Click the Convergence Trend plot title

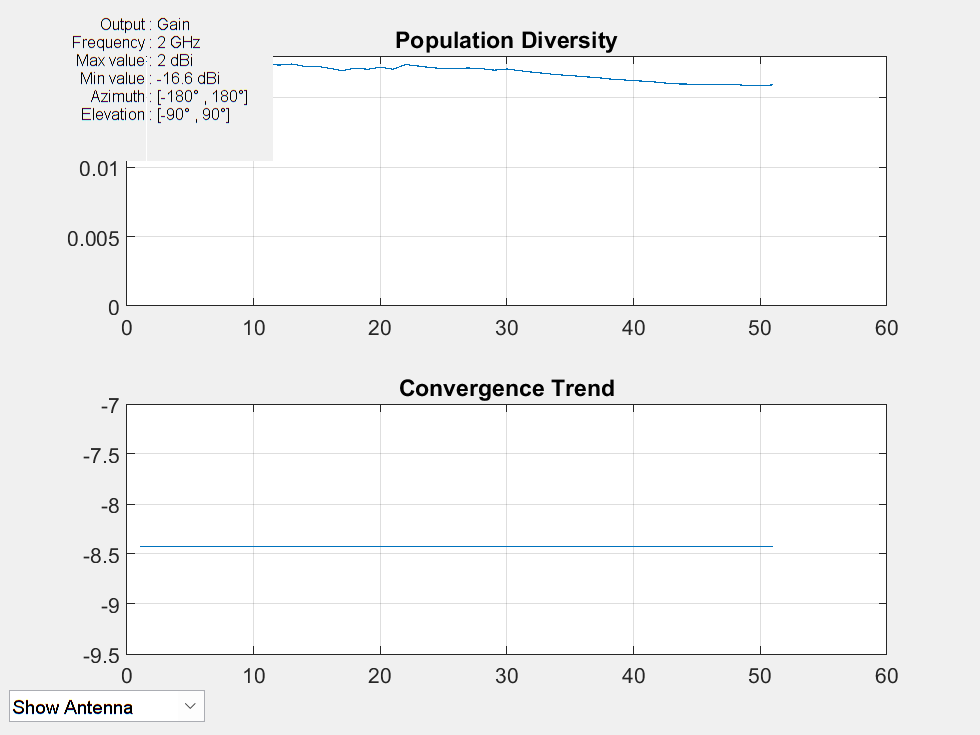click(506, 388)
